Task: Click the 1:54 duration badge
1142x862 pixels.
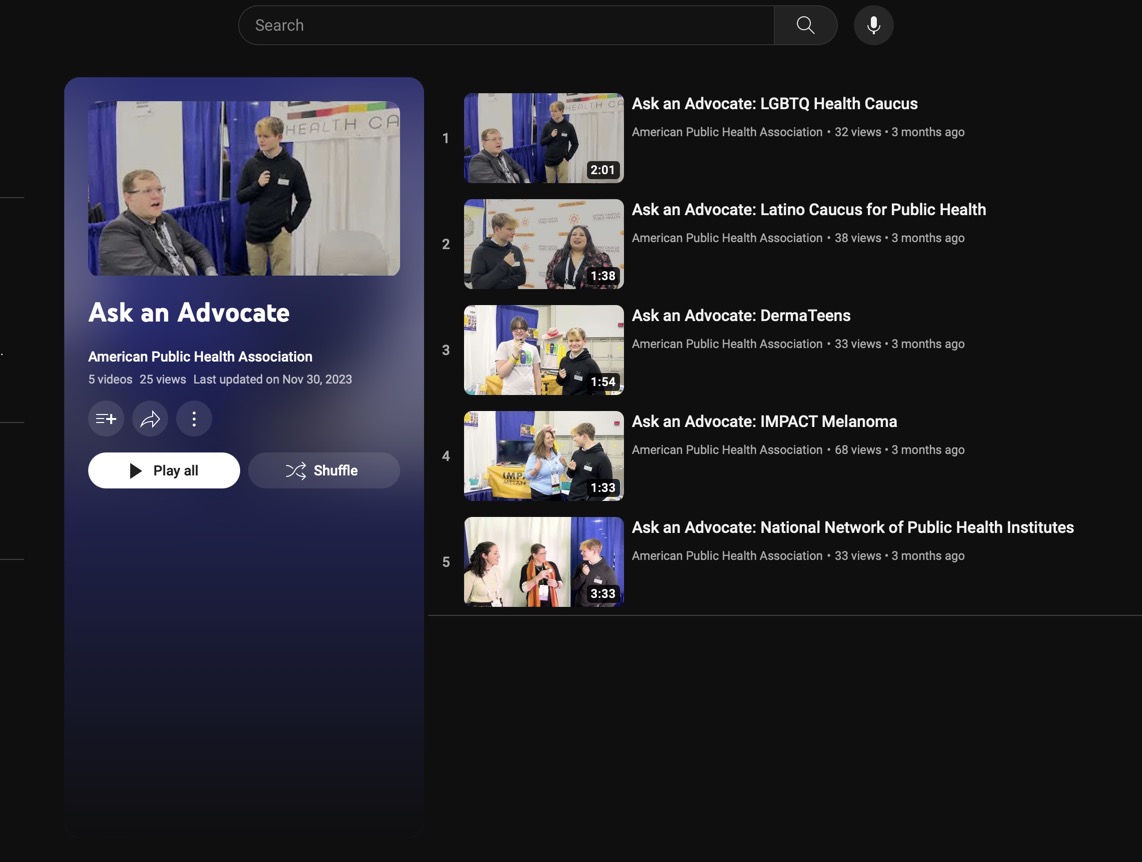Action: coord(602,381)
